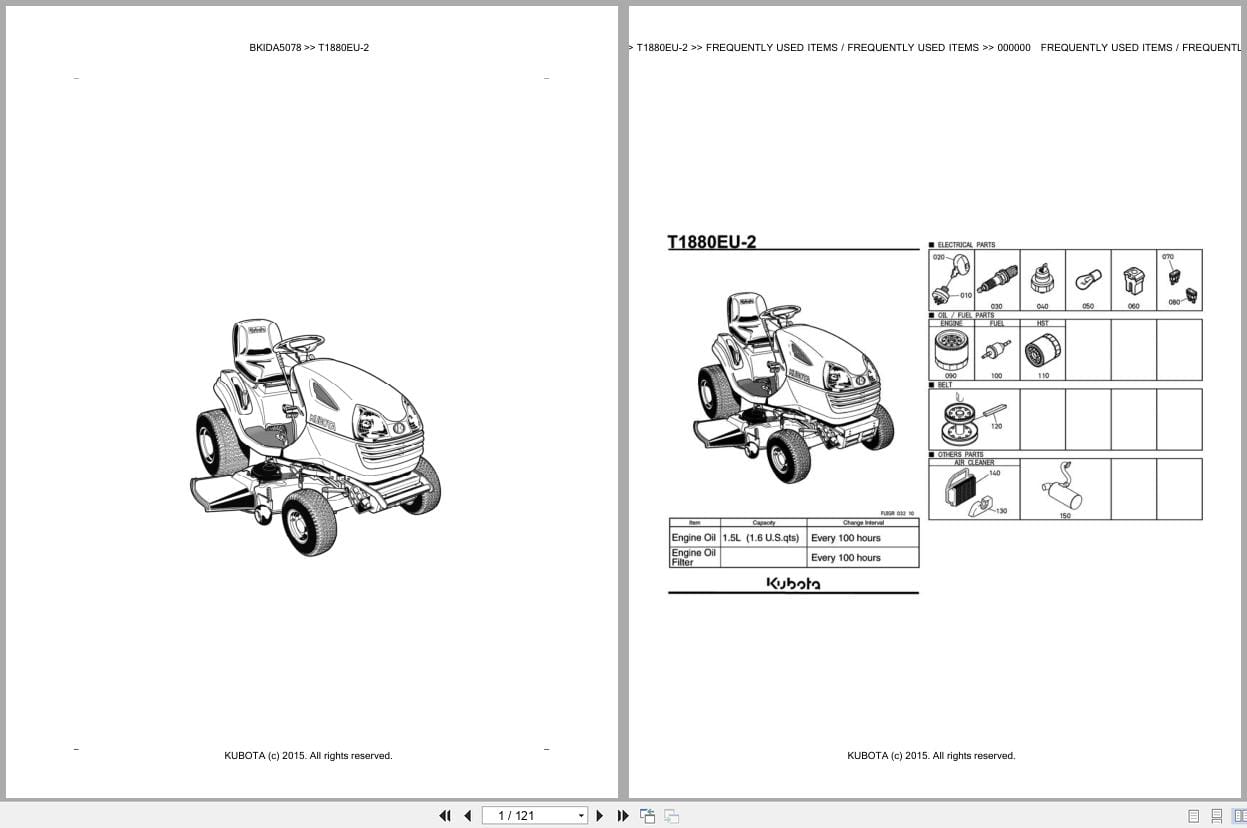The image size is (1247, 828).
Task: Click right page Kubota copyright footer
Action: [931, 756]
